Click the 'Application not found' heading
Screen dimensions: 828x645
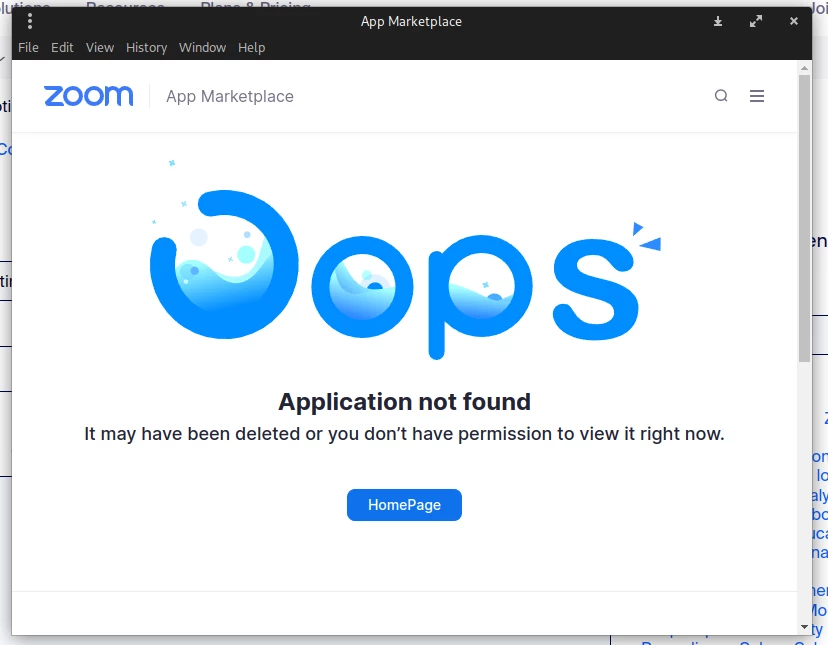(x=404, y=402)
